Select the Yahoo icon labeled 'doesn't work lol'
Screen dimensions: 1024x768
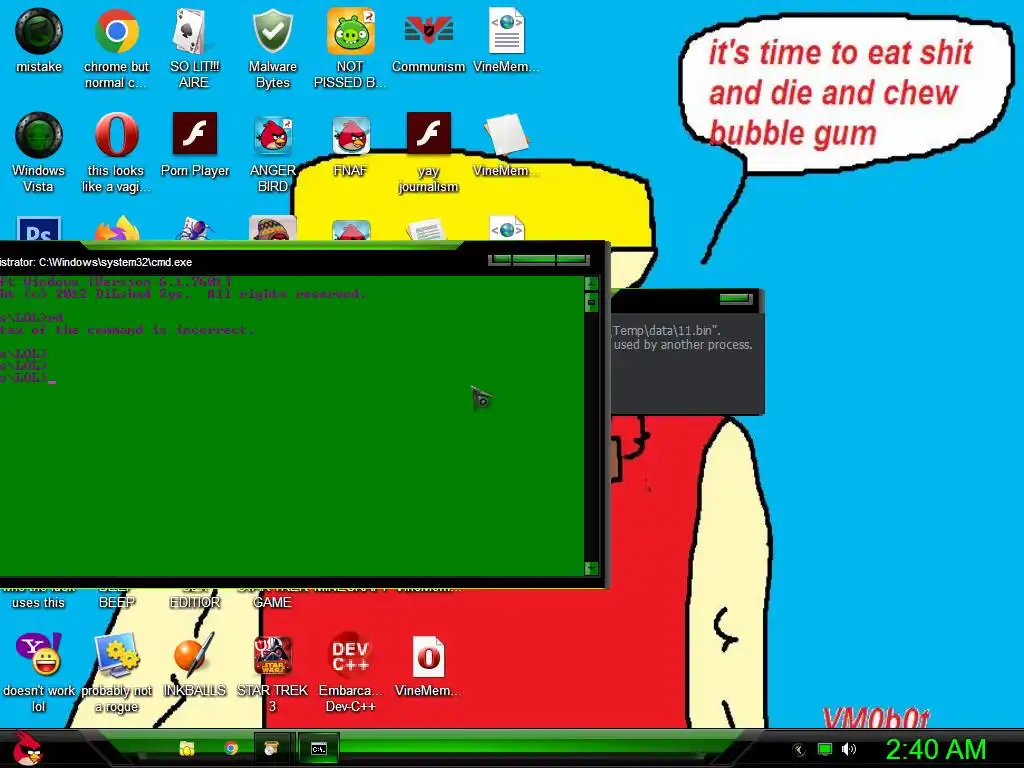click(39, 672)
